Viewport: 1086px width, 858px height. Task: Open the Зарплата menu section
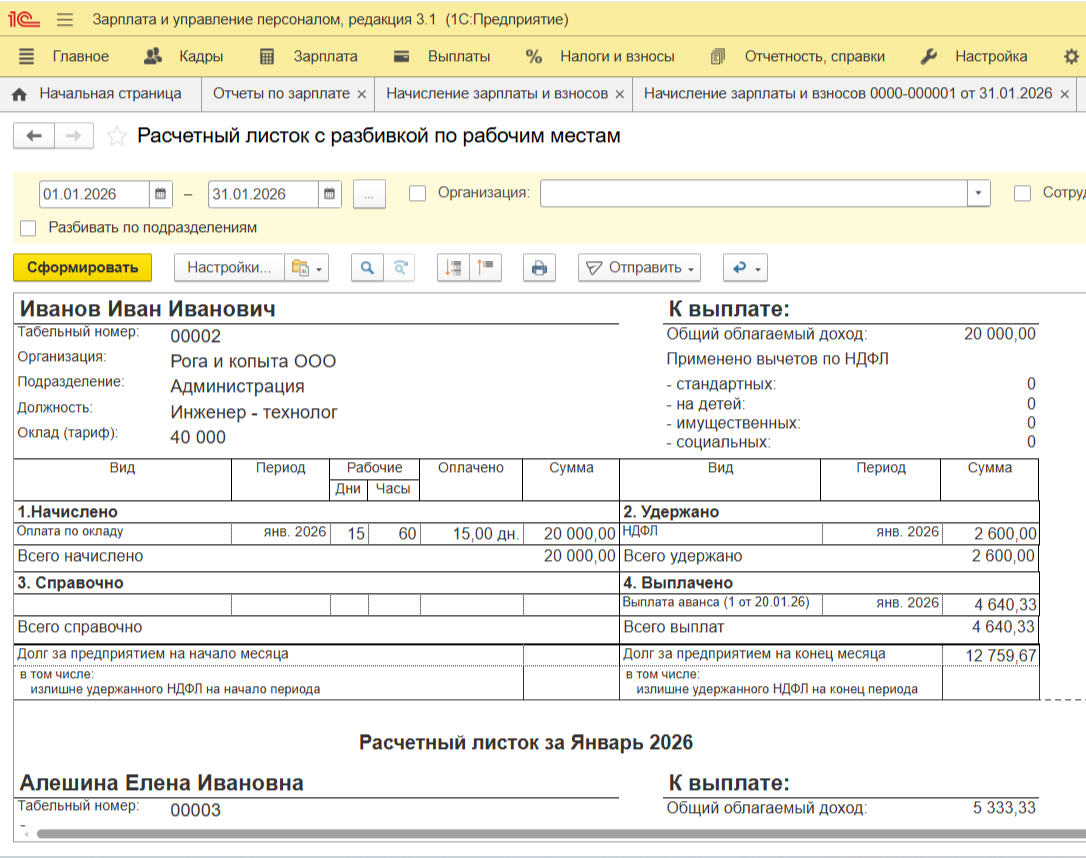pos(308,56)
